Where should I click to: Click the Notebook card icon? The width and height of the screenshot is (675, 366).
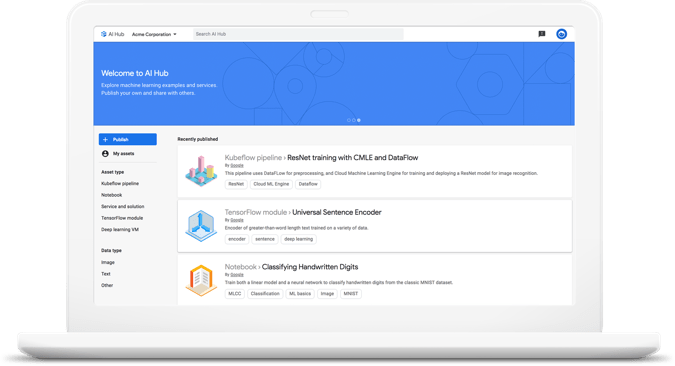201,280
